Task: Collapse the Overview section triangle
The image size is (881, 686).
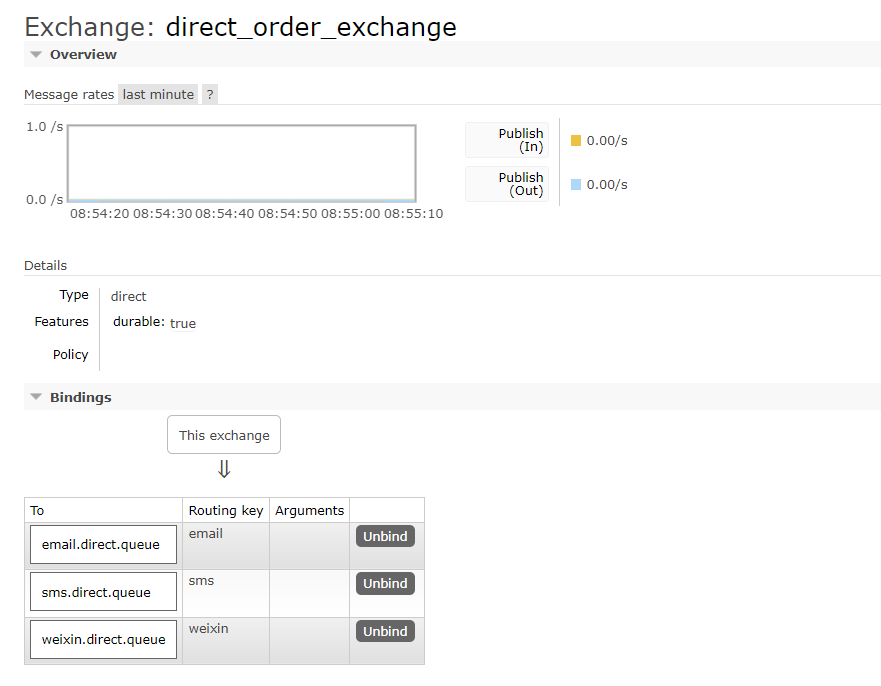Action: (36, 55)
